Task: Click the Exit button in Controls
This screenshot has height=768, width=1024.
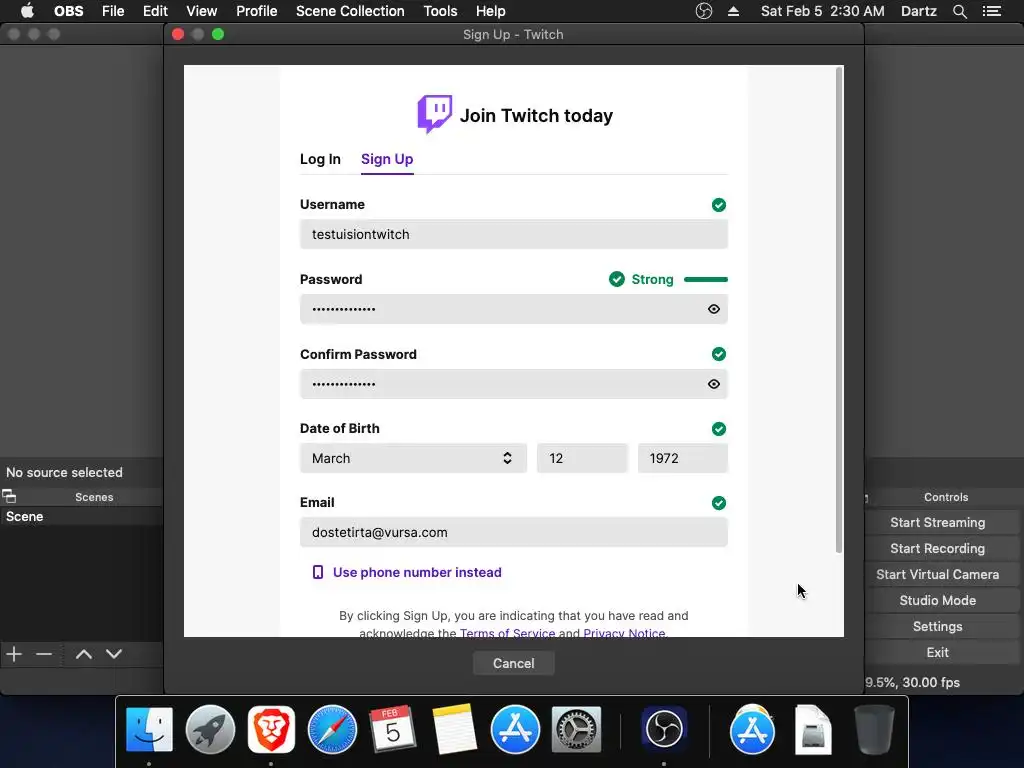Action: 937,652
